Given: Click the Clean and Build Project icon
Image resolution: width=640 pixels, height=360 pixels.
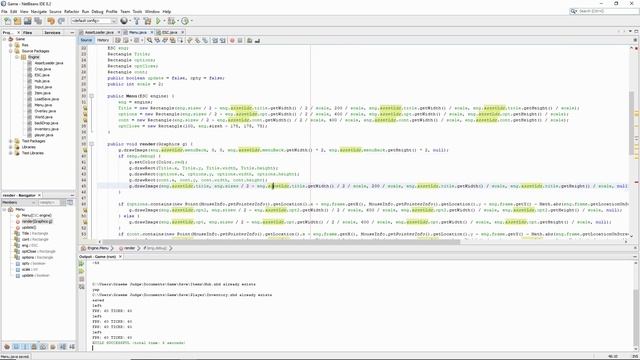Looking at the screenshot, I should pos(147,21).
